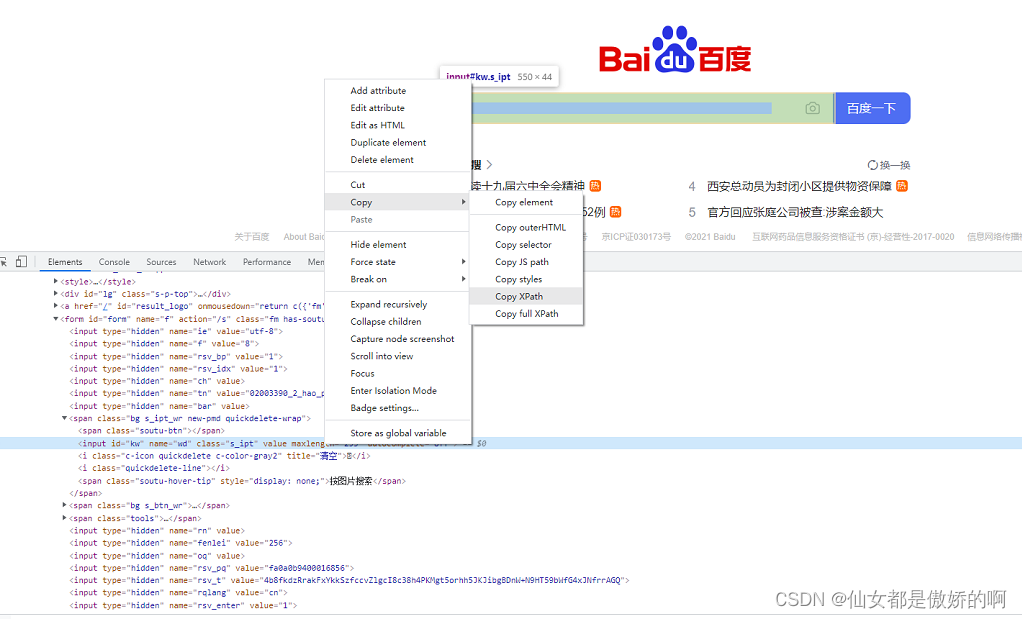
Task: Select Copy XPath
Action: 526,296
